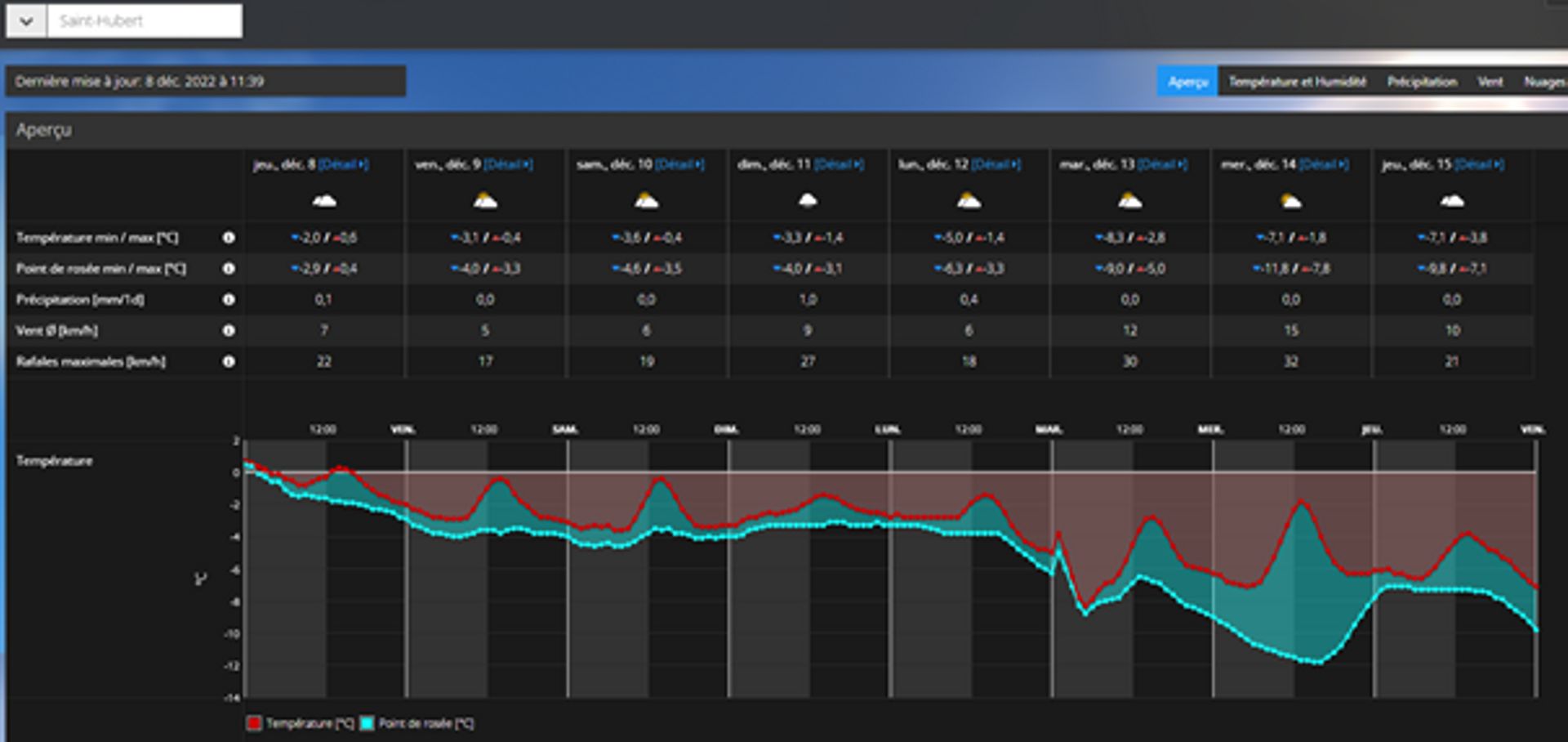Click gust value 32 for déc. 14
Screen dimensions: 1568x742
tap(1291, 361)
